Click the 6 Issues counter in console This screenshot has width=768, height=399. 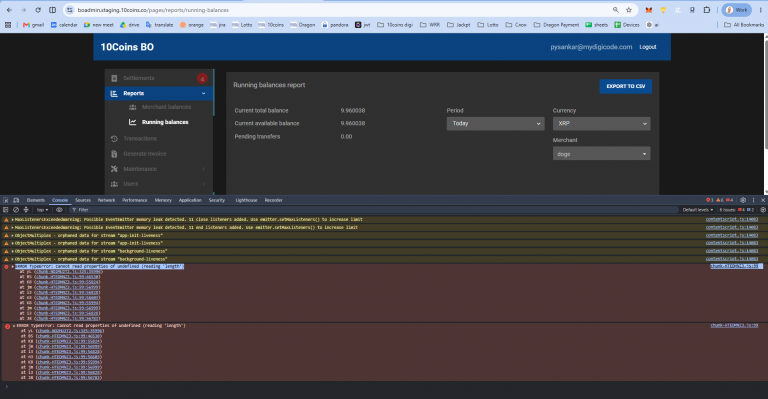tap(737, 210)
